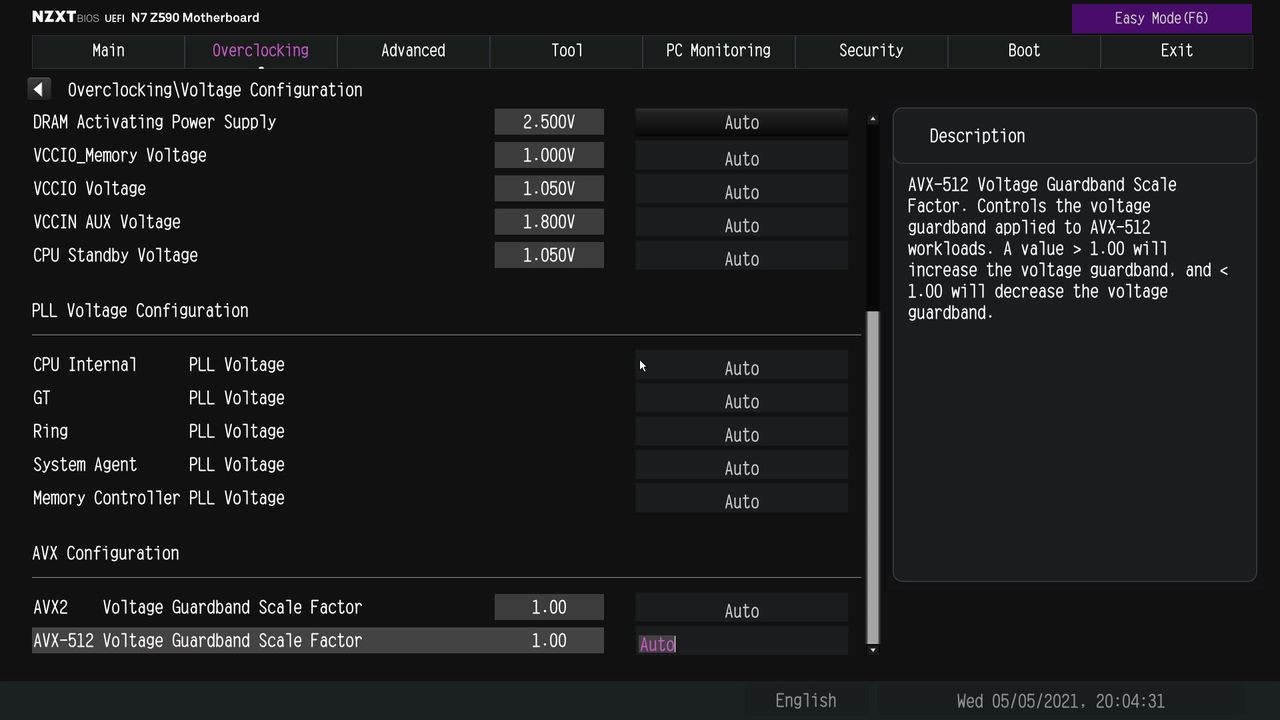Viewport: 1280px width, 720px height.
Task: Select the Ring PLL Voltage row
Action: tap(159, 431)
